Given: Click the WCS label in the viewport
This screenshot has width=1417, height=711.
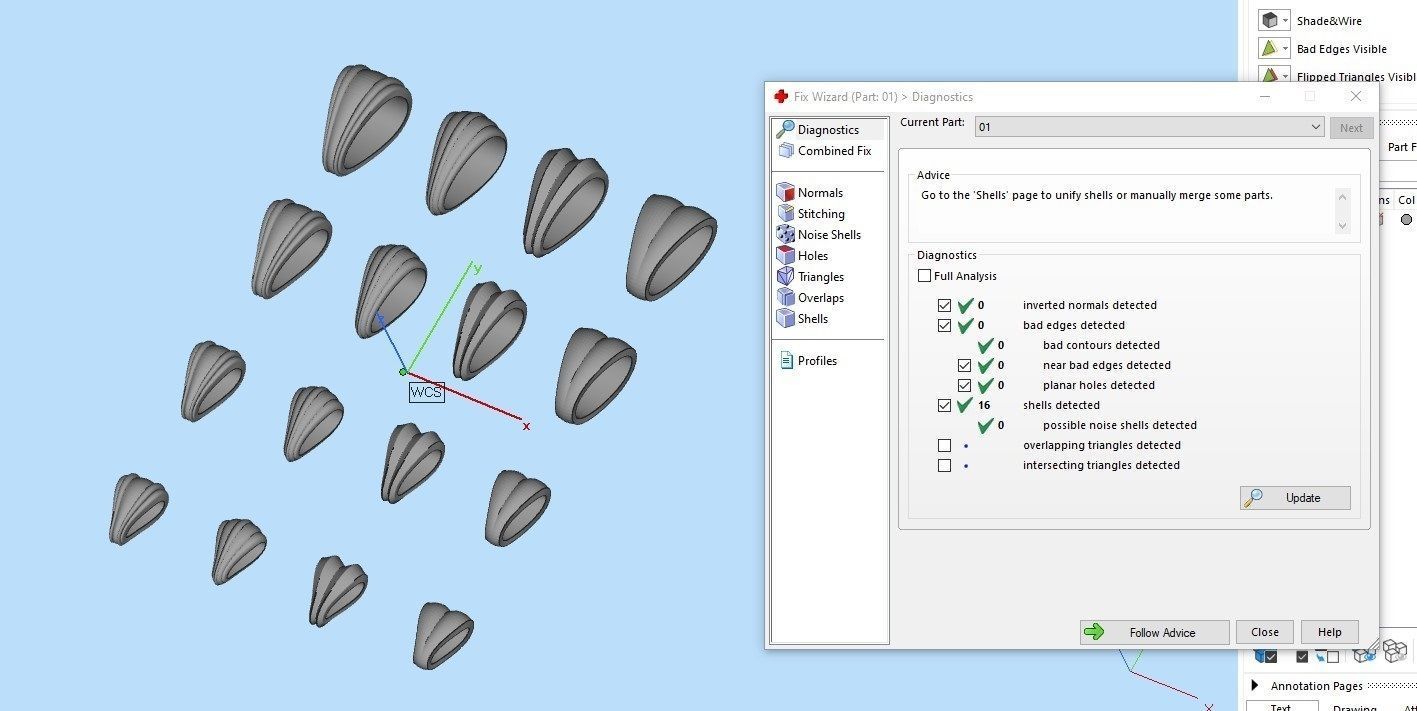Looking at the screenshot, I should [x=426, y=392].
